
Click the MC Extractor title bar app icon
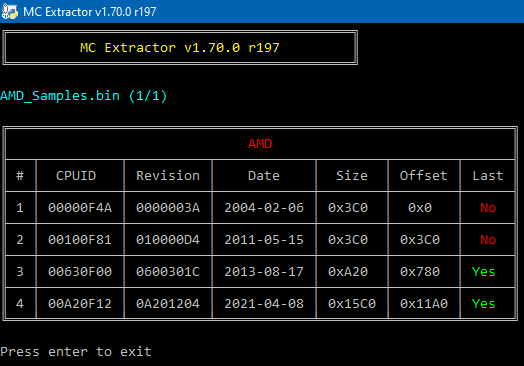9,12
